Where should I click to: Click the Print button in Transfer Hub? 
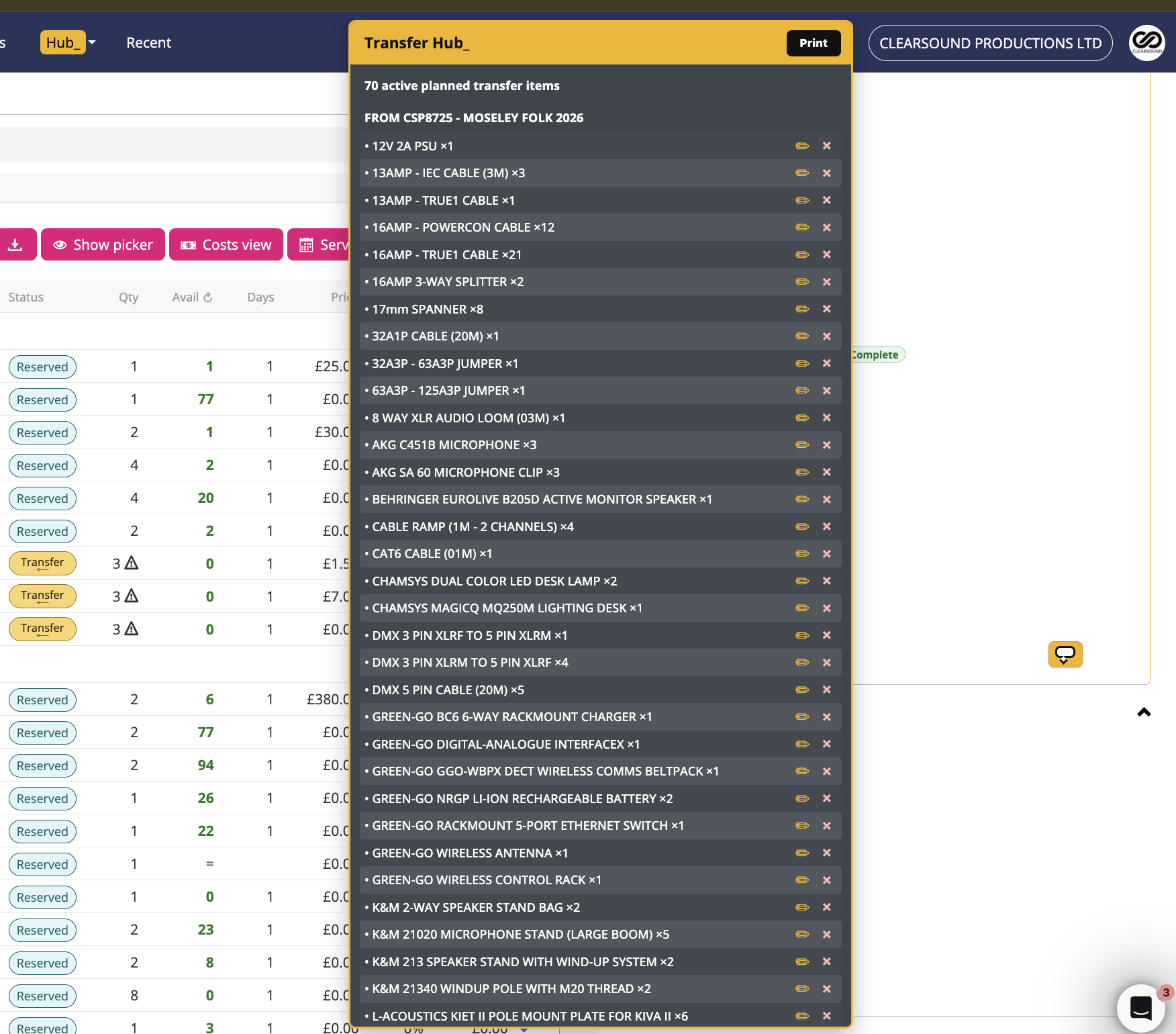[813, 43]
